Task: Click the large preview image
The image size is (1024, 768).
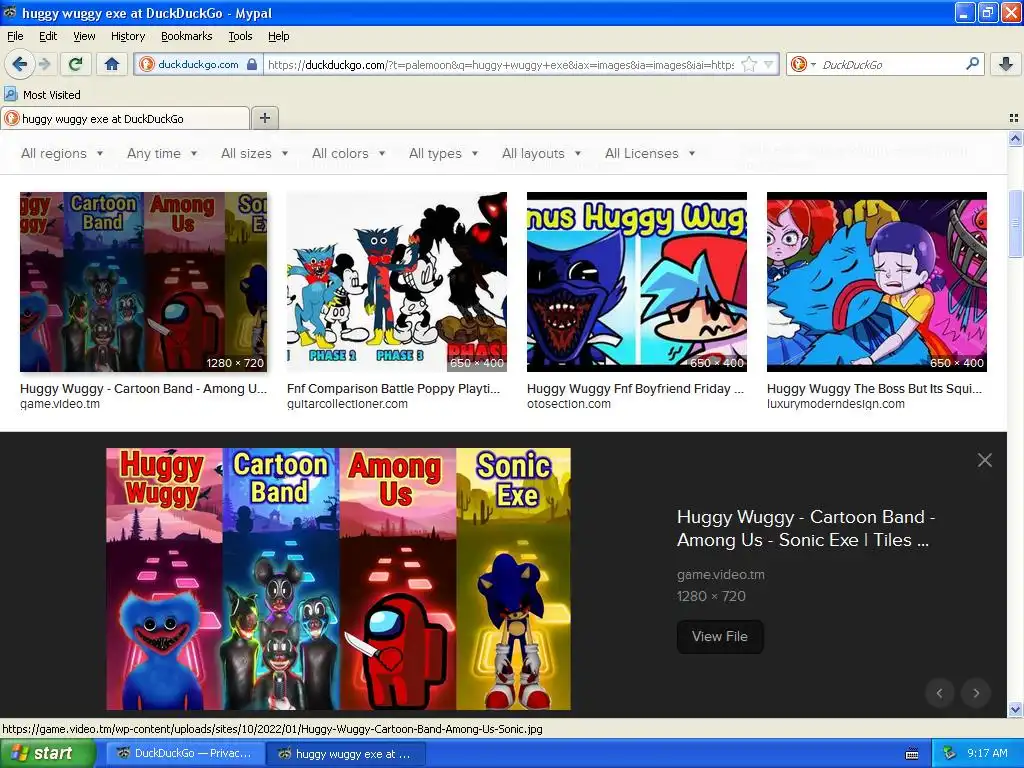Action: pos(338,579)
